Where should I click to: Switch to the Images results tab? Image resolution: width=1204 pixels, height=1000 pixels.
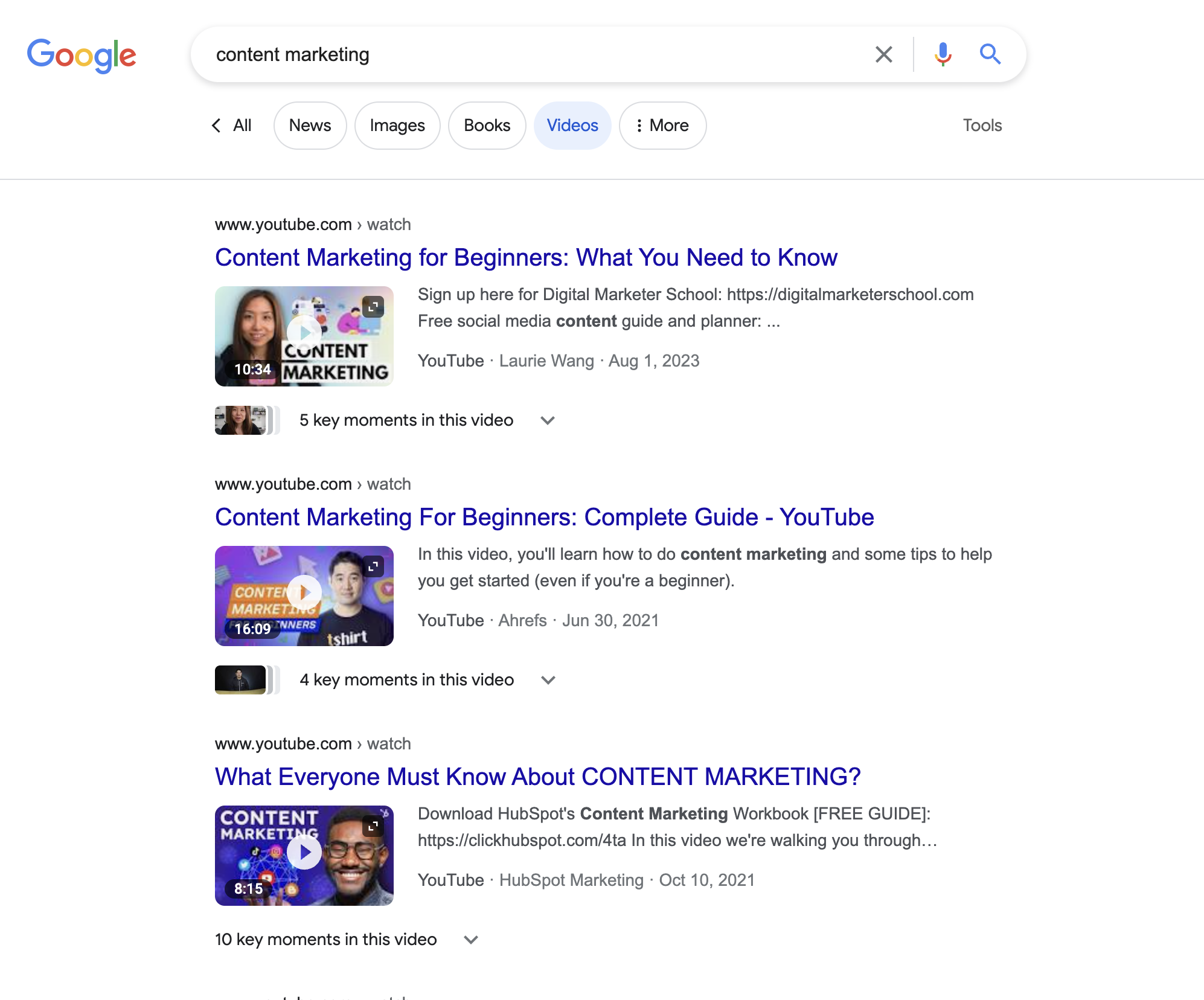397,125
